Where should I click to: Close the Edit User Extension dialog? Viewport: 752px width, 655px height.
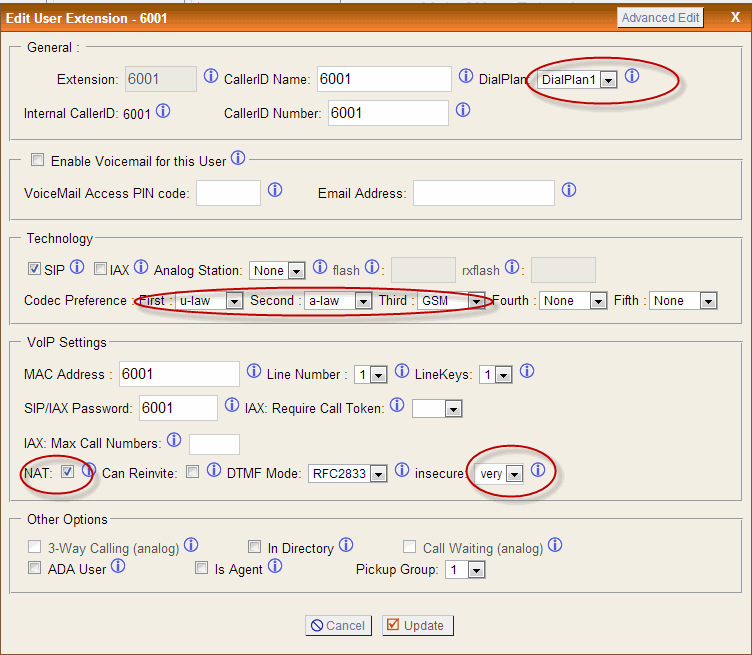pyautogui.click(x=735, y=17)
